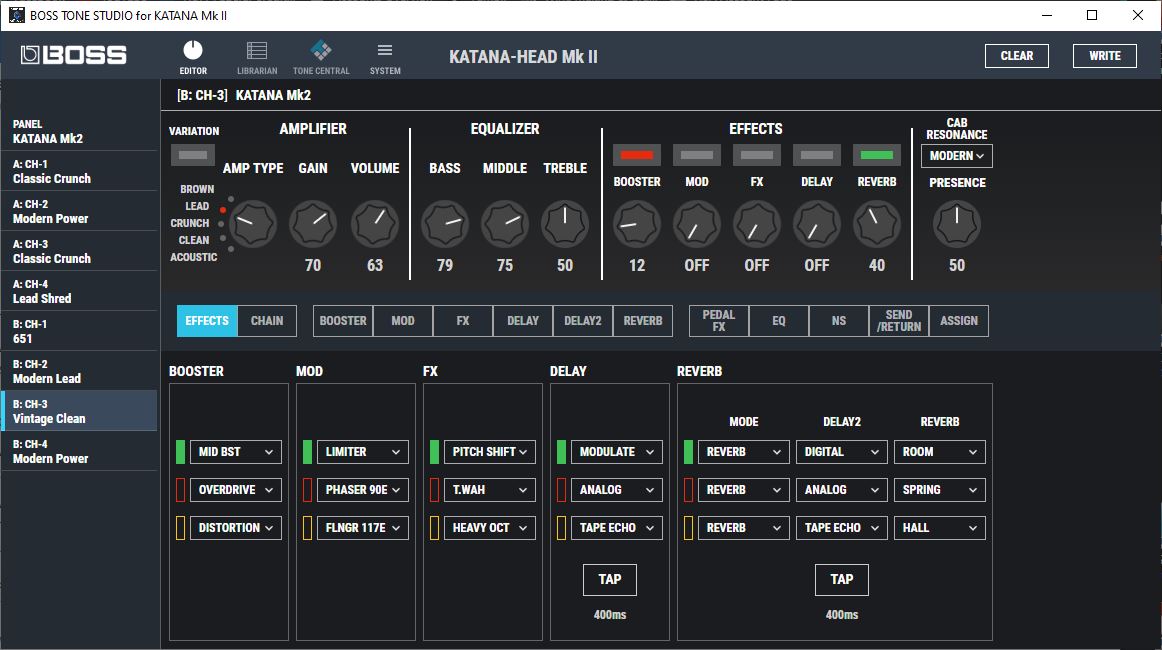Select red slot beside PHASER 90E
The height and width of the screenshot is (650, 1162).
pos(308,490)
